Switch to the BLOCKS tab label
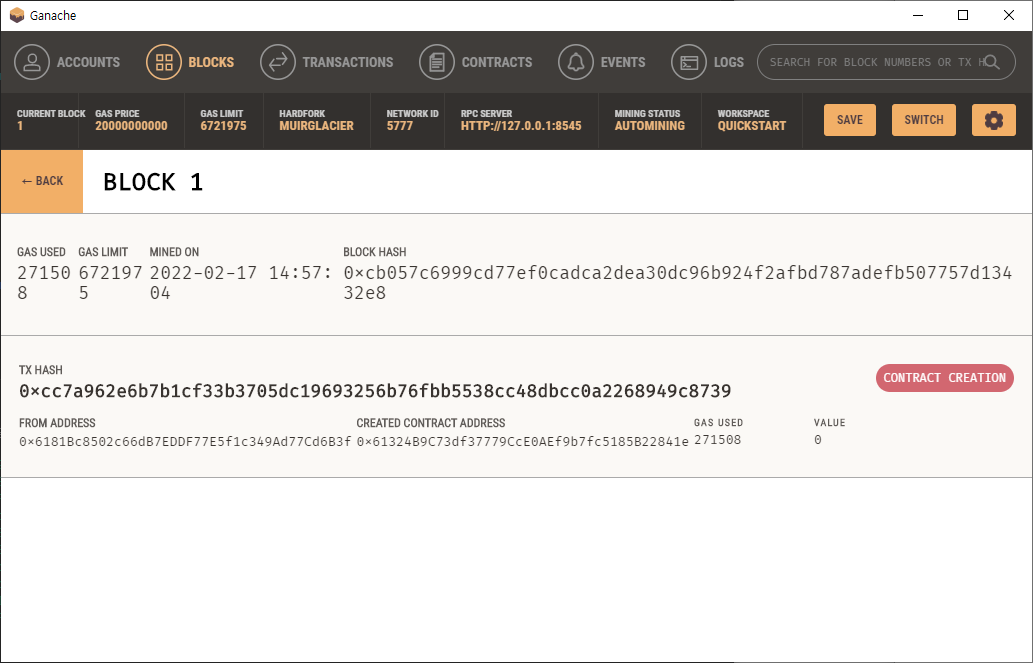This screenshot has height=663, width=1033. [211, 62]
